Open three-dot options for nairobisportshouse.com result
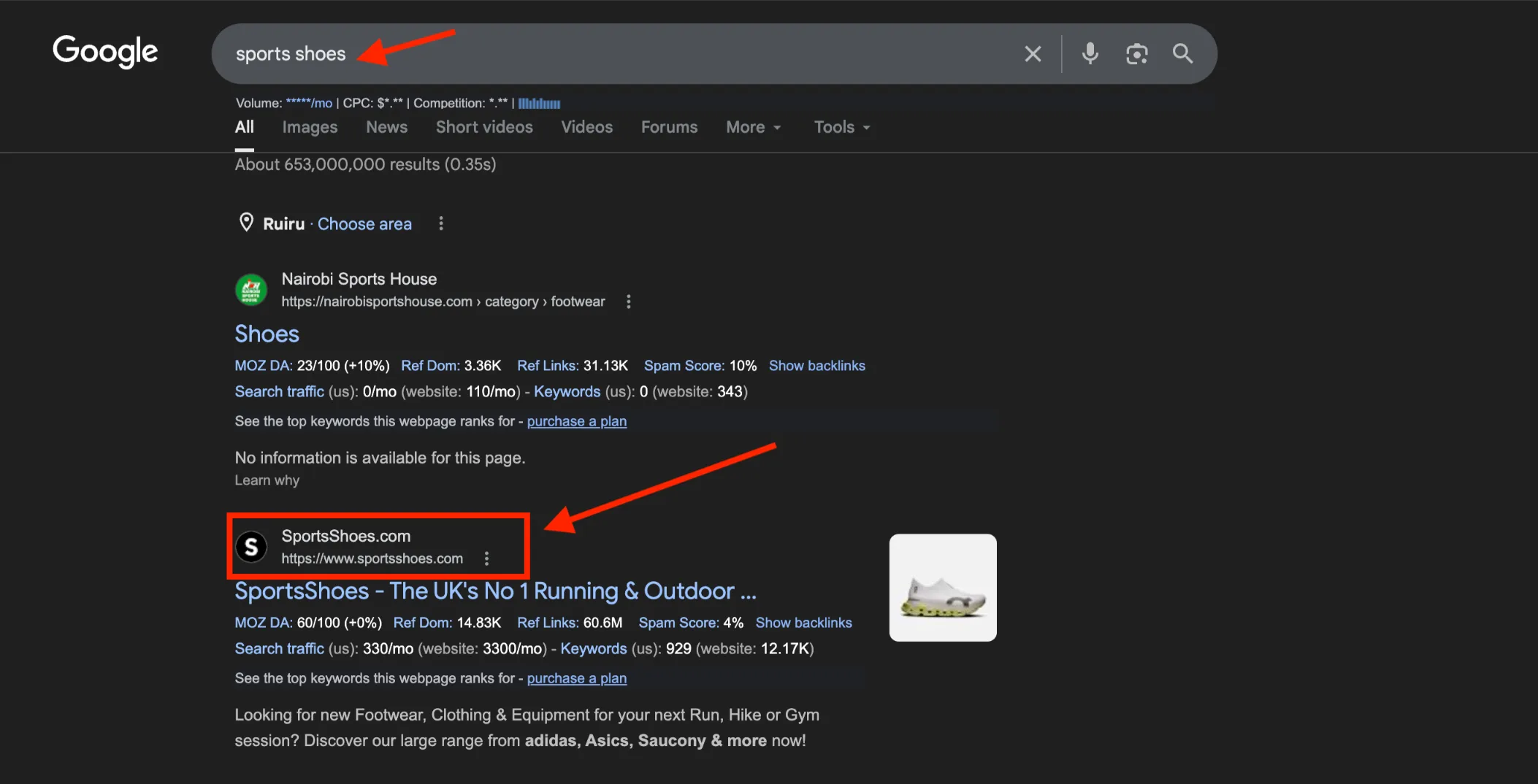 click(x=629, y=301)
